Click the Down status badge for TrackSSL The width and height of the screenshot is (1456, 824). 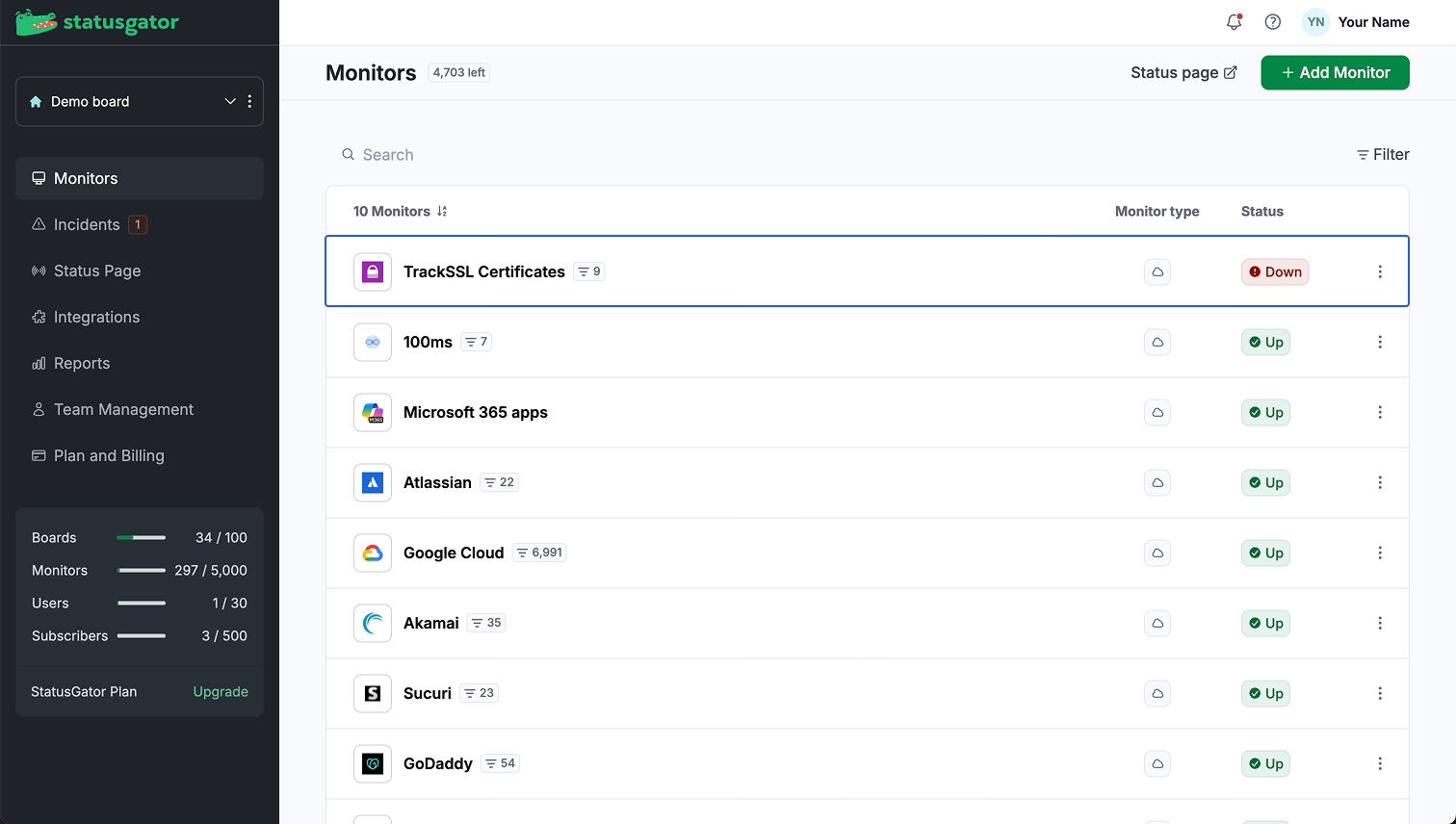[1275, 271]
